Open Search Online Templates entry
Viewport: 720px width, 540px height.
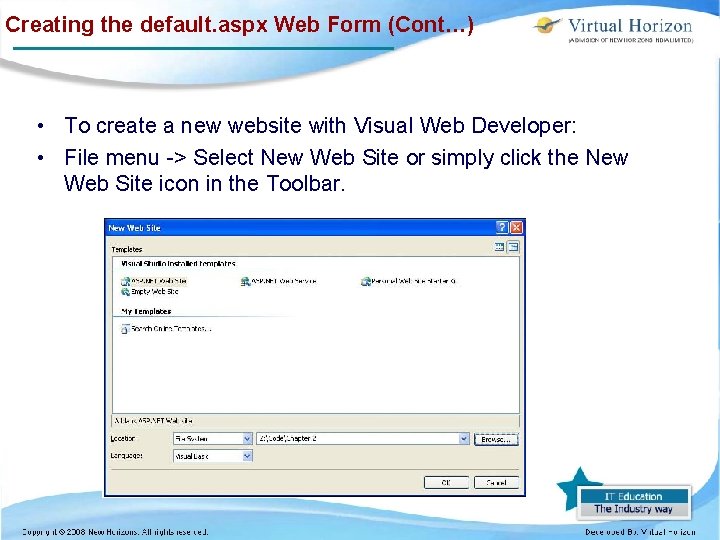pos(166,329)
